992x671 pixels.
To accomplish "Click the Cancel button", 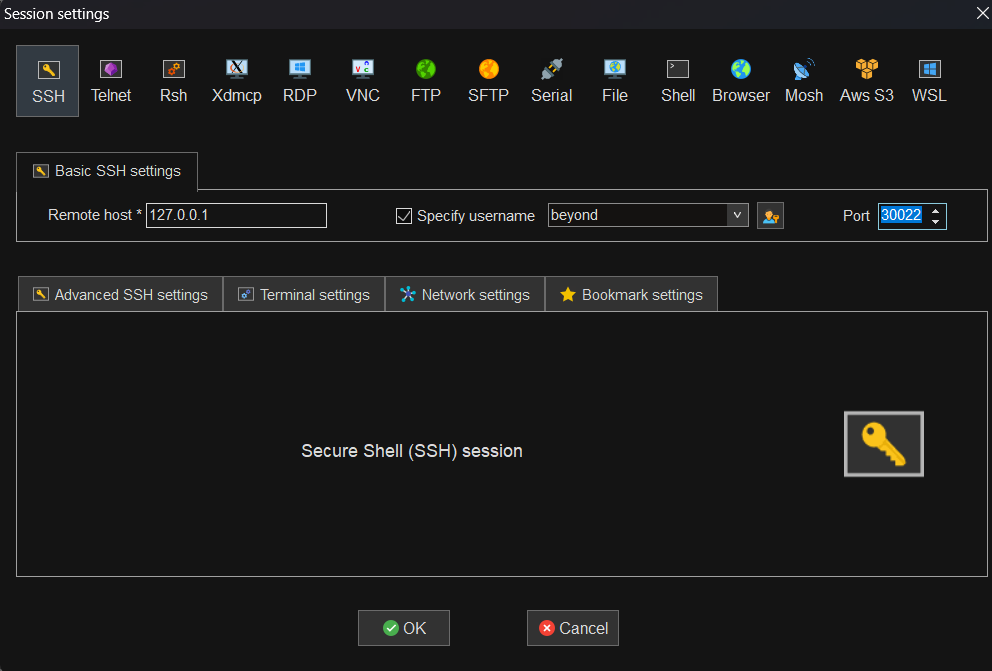I will 573,628.
